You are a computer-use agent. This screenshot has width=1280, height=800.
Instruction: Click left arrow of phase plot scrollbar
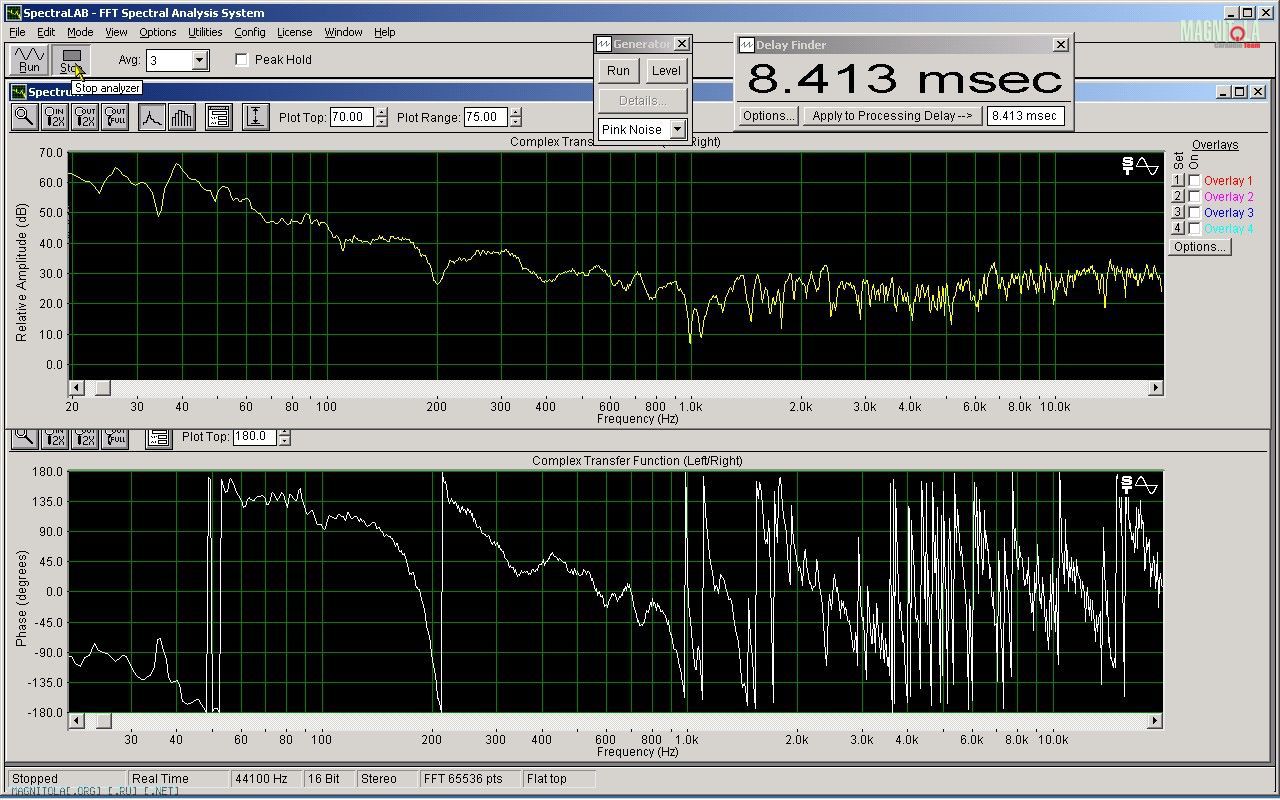click(75, 720)
